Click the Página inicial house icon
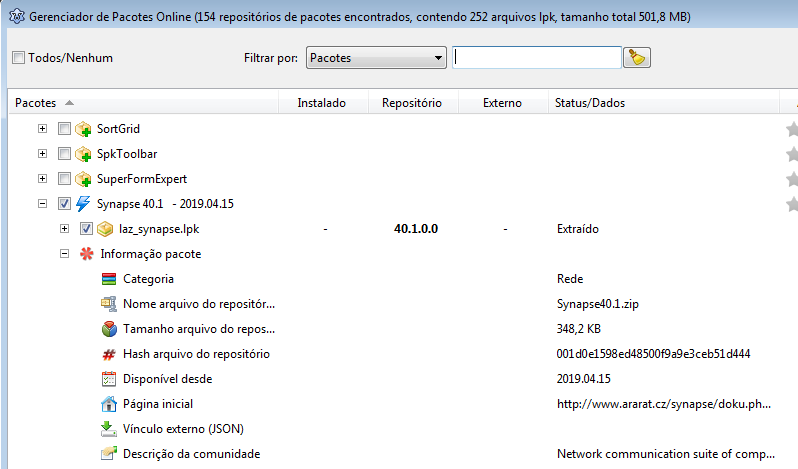The width and height of the screenshot is (798, 469). point(109,404)
